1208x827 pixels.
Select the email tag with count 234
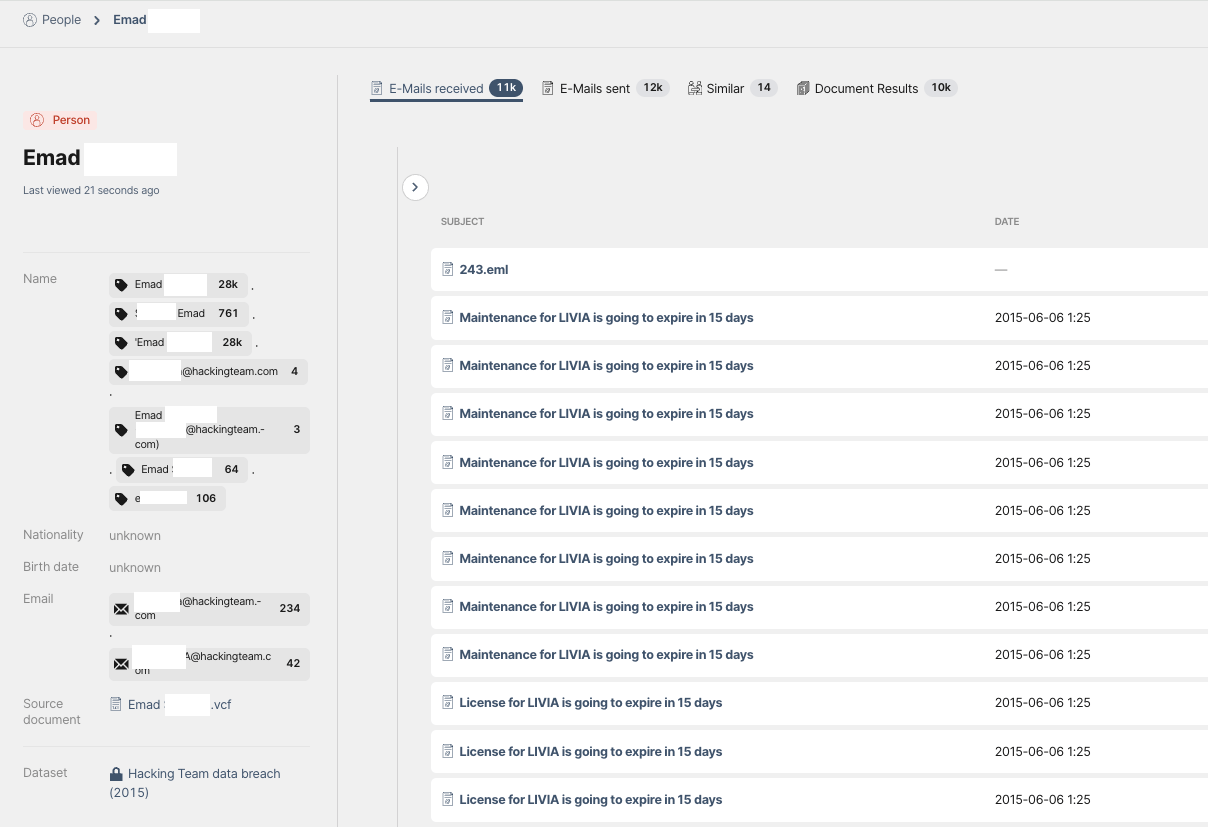[209, 609]
